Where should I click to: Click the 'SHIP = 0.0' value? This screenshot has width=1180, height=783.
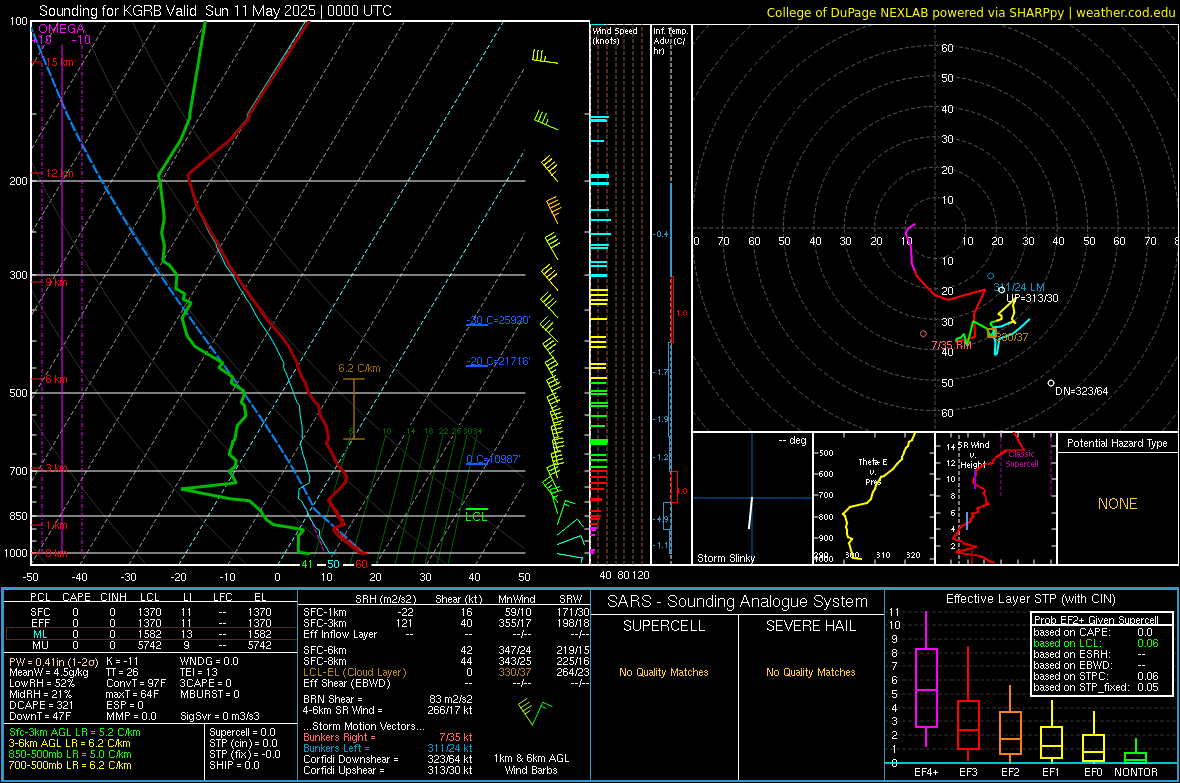tap(234, 765)
